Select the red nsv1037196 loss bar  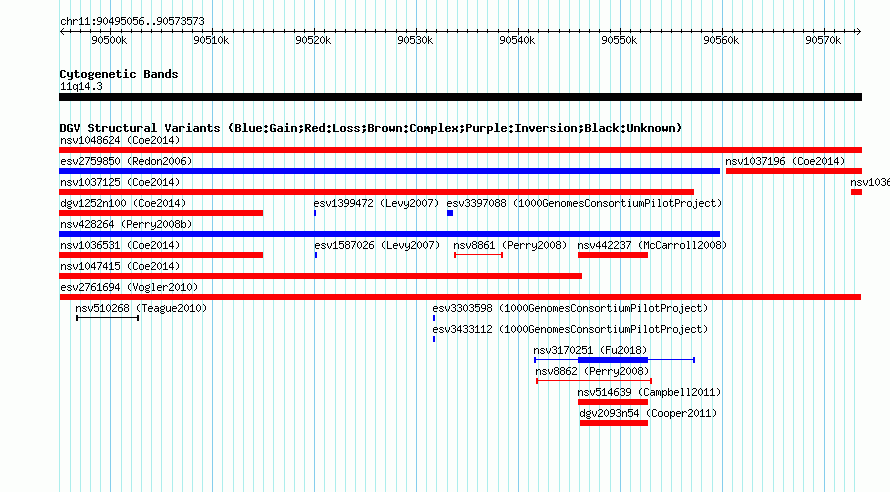[794, 171]
